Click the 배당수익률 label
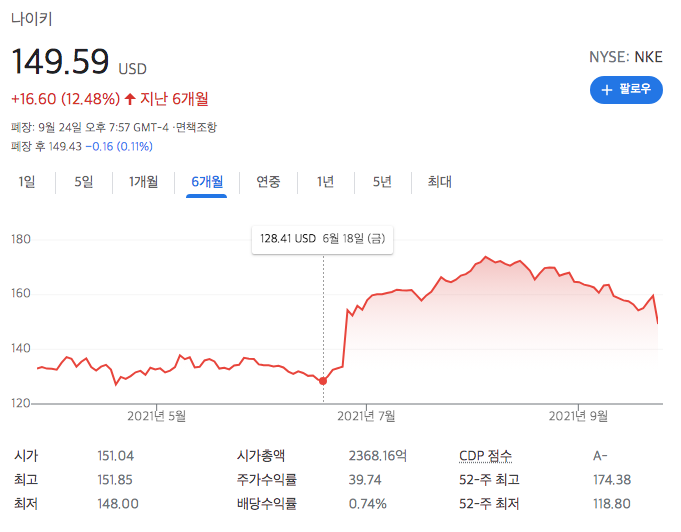 [267, 504]
